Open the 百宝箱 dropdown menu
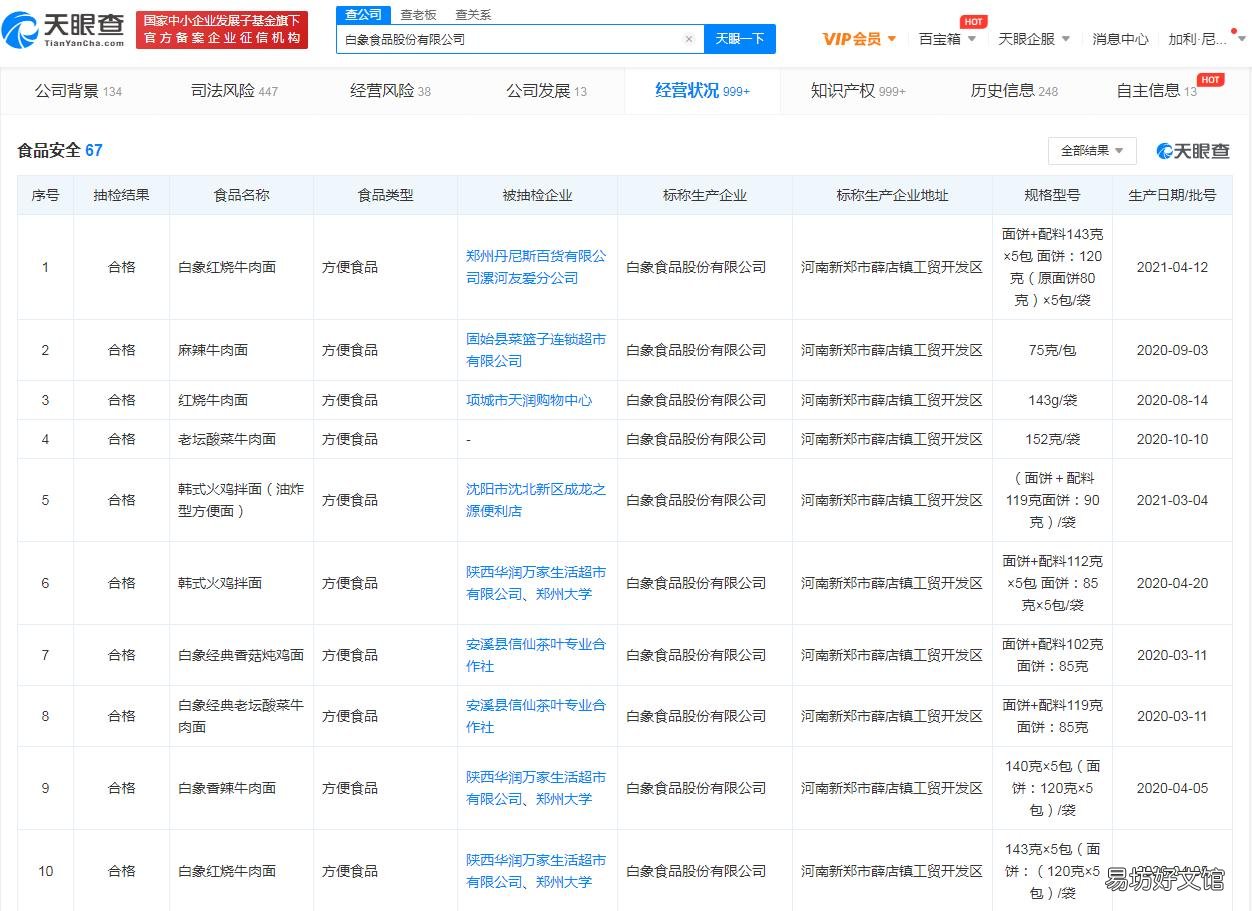This screenshot has height=911, width=1252. (x=947, y=39)
